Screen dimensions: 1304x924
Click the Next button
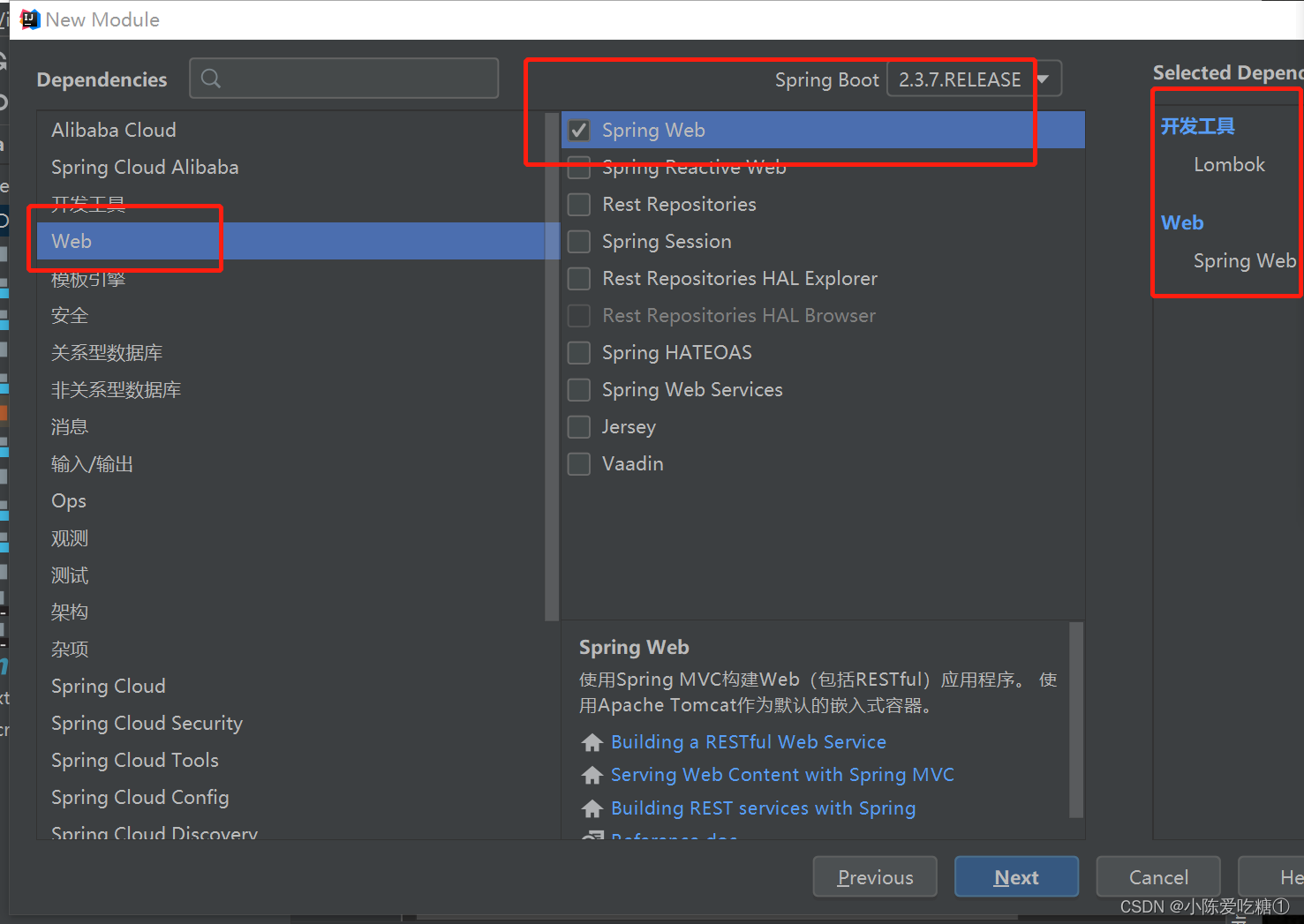[1016, 876]
